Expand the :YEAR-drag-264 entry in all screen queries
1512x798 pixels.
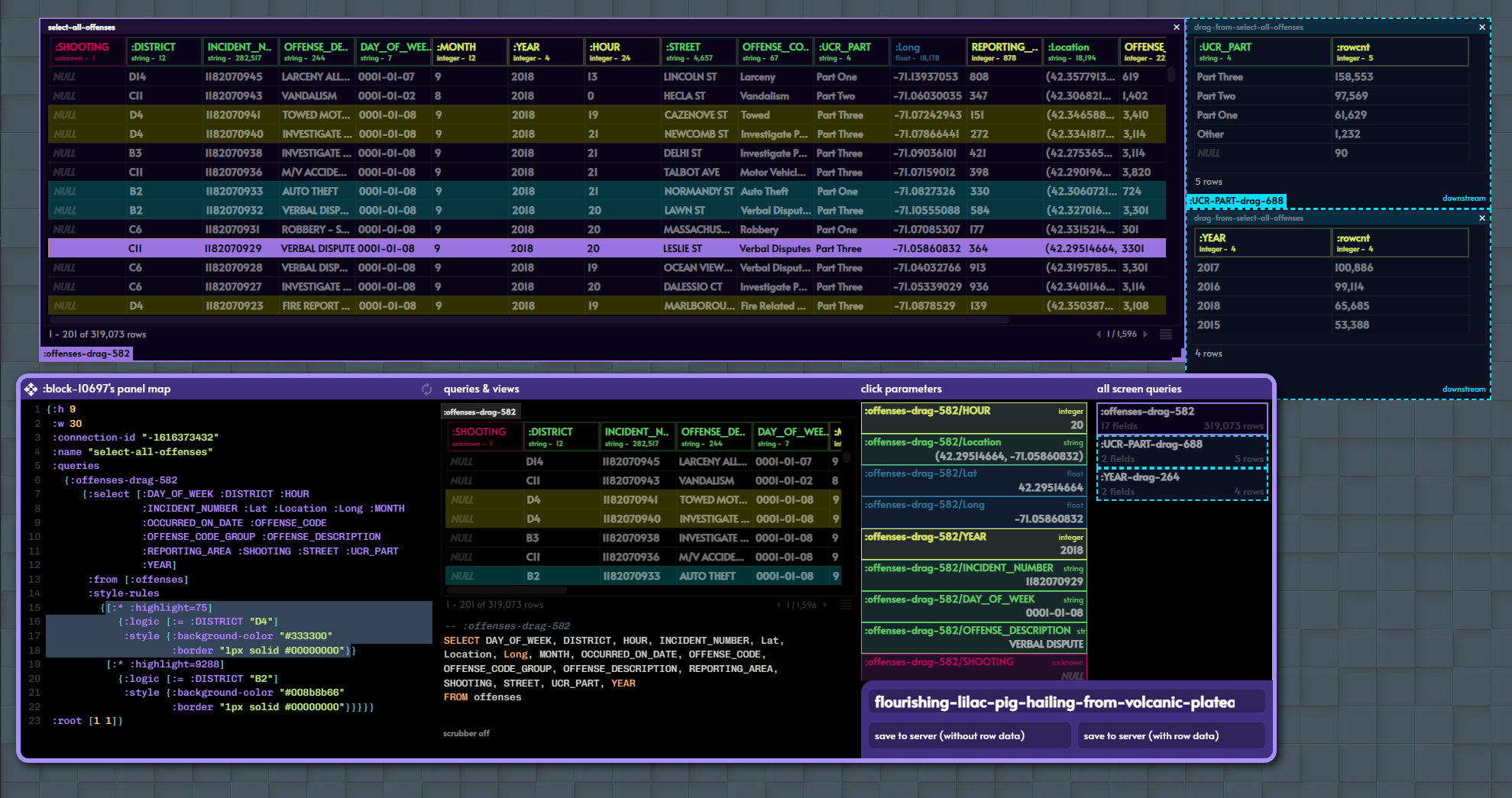tap(1182, 483)
